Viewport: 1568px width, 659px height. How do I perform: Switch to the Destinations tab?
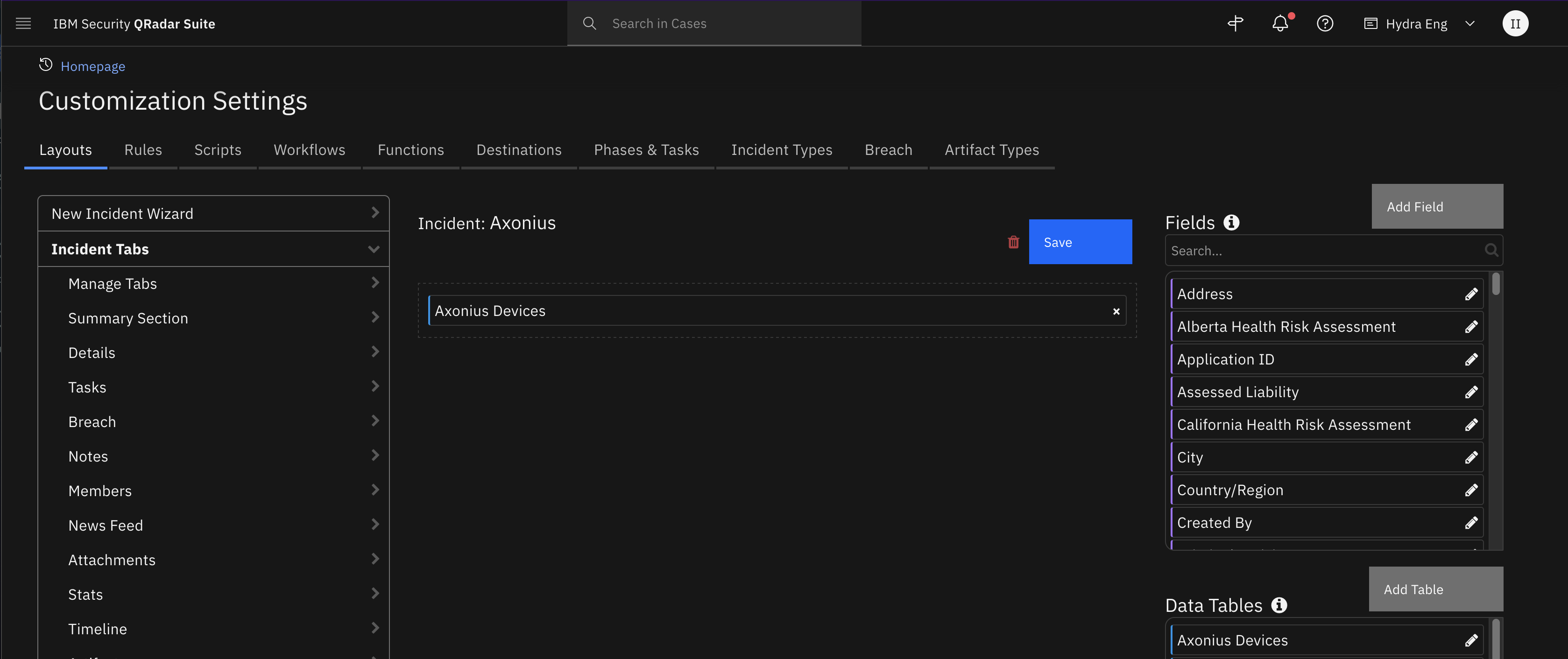tap(519, 150)
